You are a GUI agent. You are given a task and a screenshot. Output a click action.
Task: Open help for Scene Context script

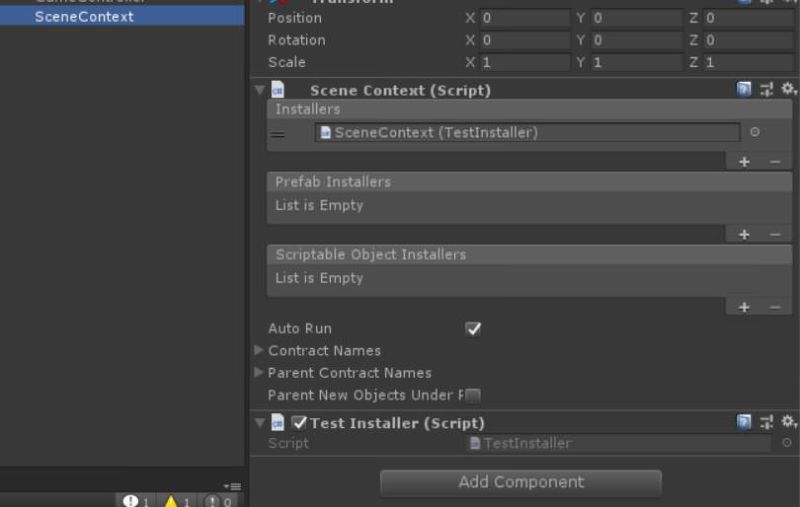pos(744,90)
